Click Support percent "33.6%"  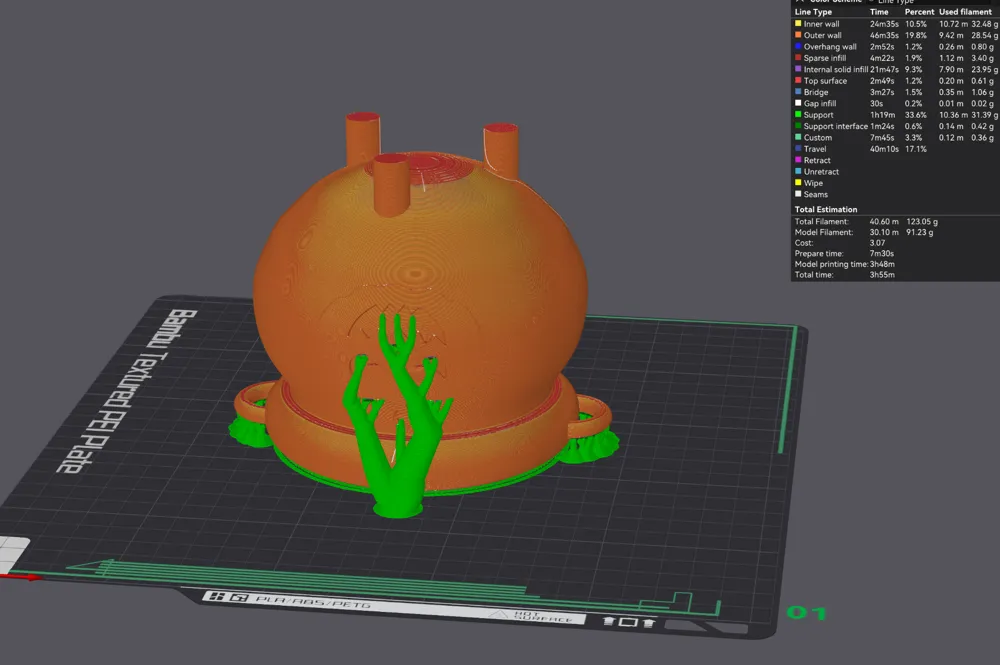916,115
